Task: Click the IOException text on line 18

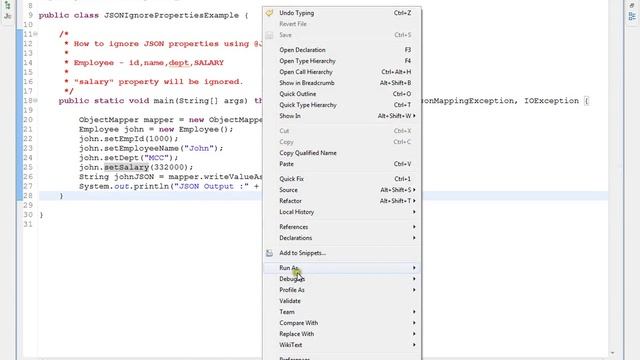Action: (x=551, y=101)
